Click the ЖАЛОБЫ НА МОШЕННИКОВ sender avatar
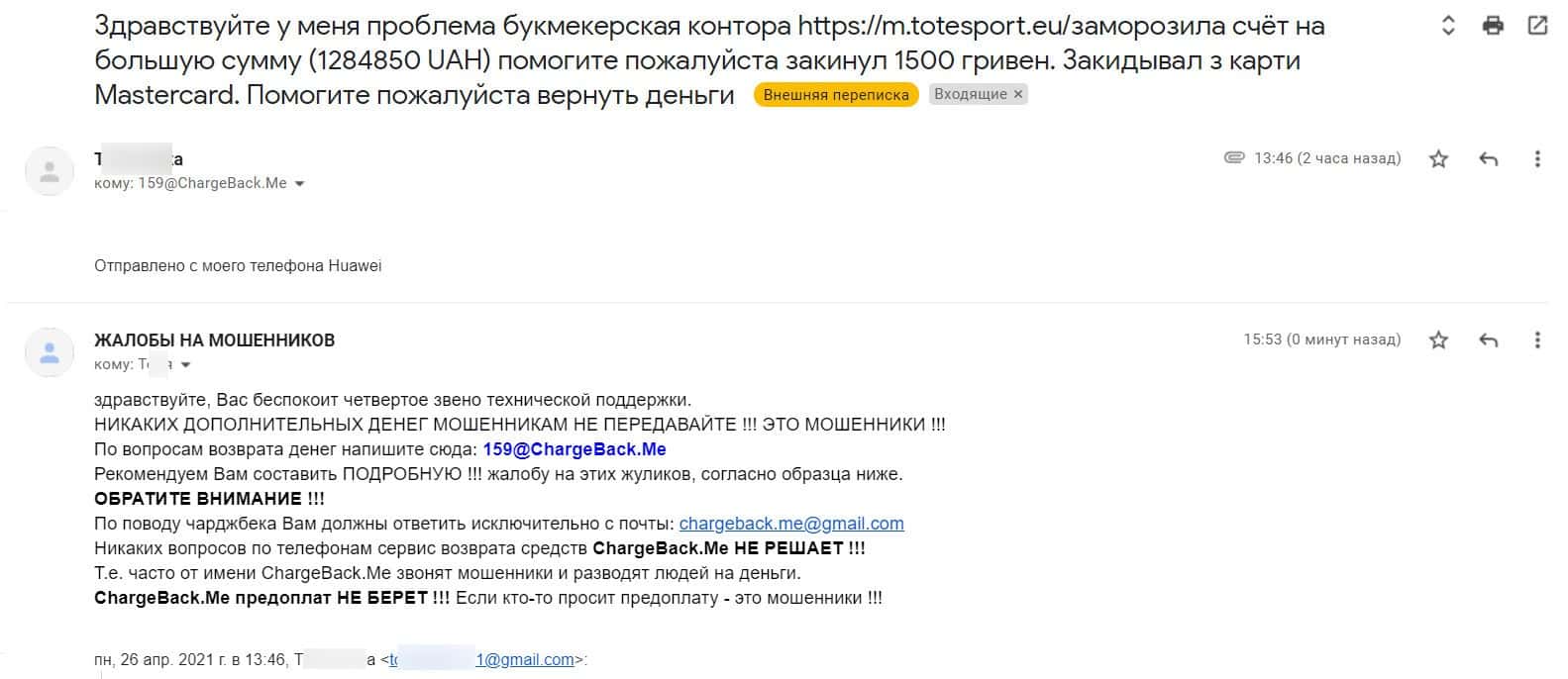This screenshot has height=679, width=1568. click(49, 352)
